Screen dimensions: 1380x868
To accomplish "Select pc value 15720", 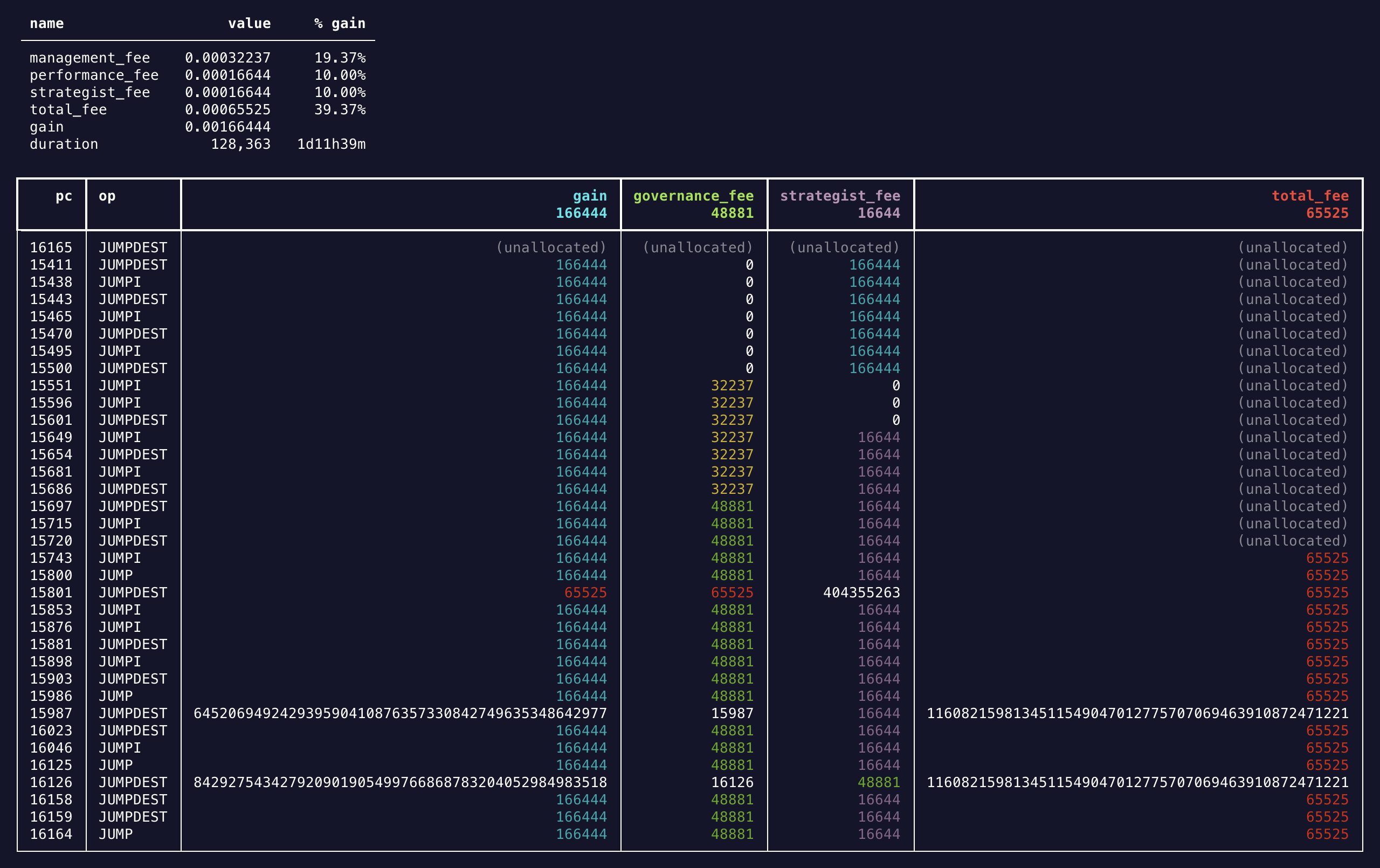I will point(51,541).
